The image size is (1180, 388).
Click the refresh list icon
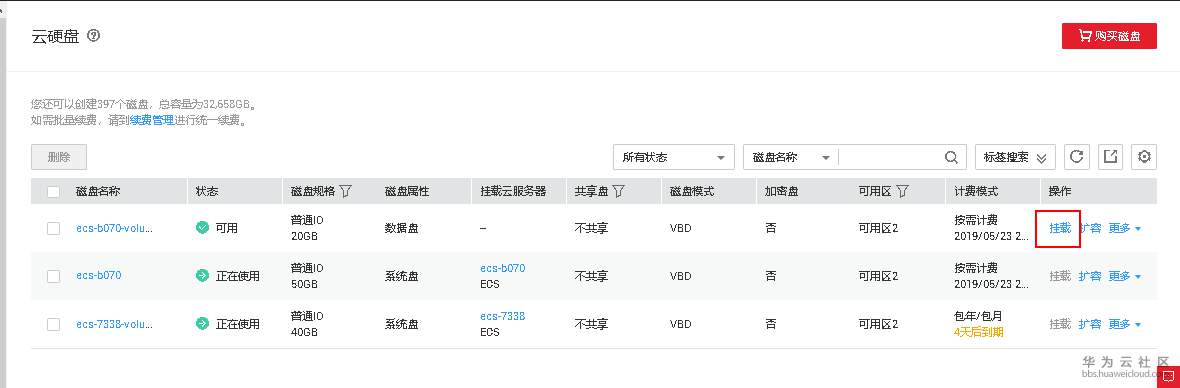1076,156
